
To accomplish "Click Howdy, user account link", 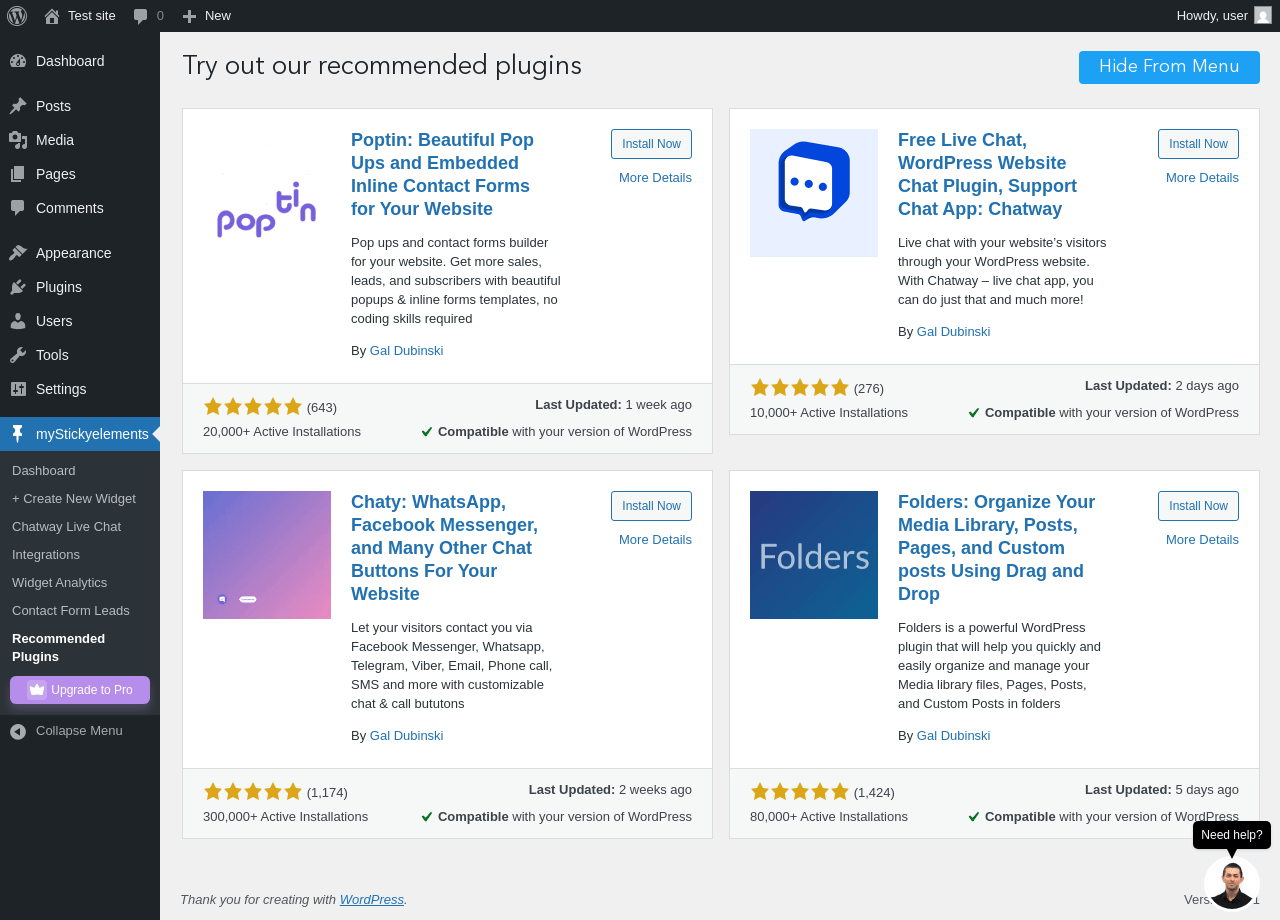I will (x=1224, y=16).
